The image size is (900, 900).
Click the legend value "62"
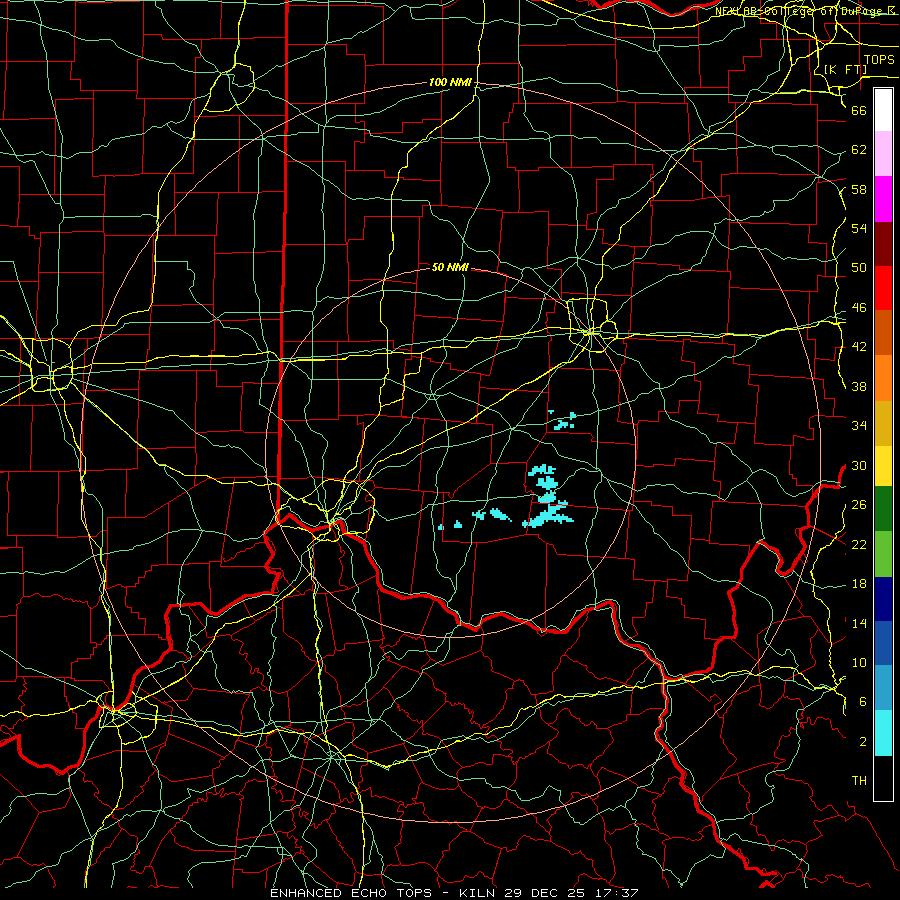coord(859,150)
